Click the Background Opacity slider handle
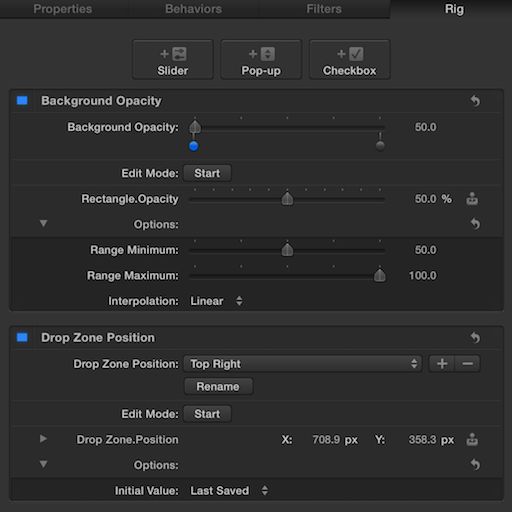 (195, 127)
